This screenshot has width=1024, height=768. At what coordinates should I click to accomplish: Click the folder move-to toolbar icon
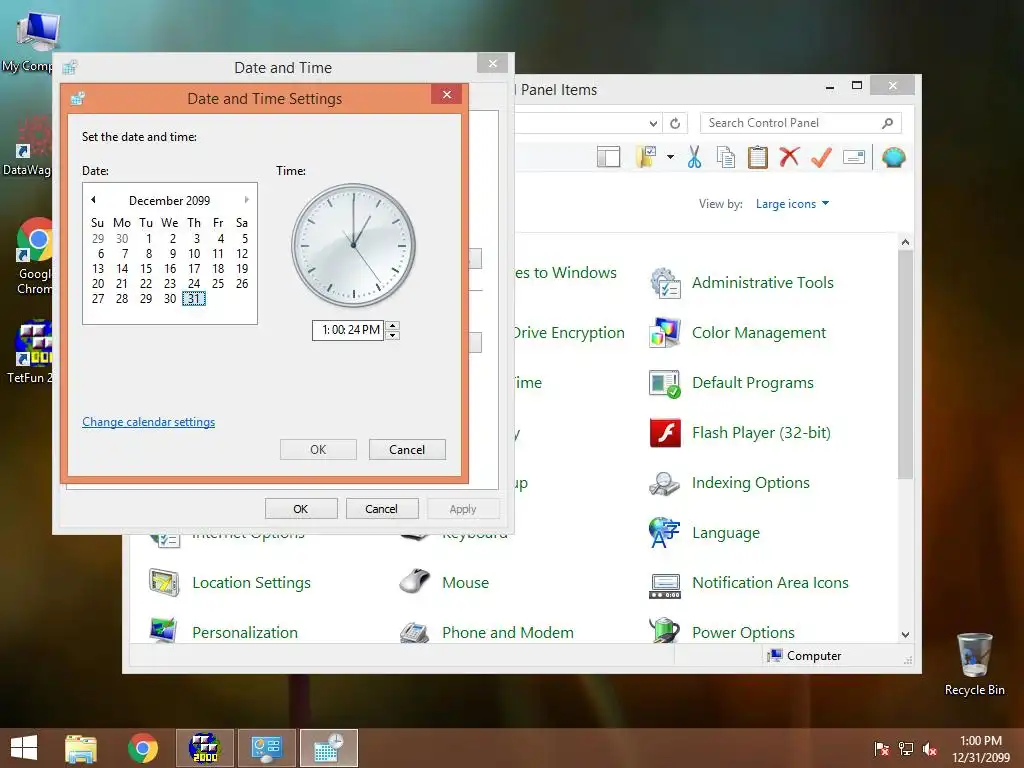[x=645, y=157]
